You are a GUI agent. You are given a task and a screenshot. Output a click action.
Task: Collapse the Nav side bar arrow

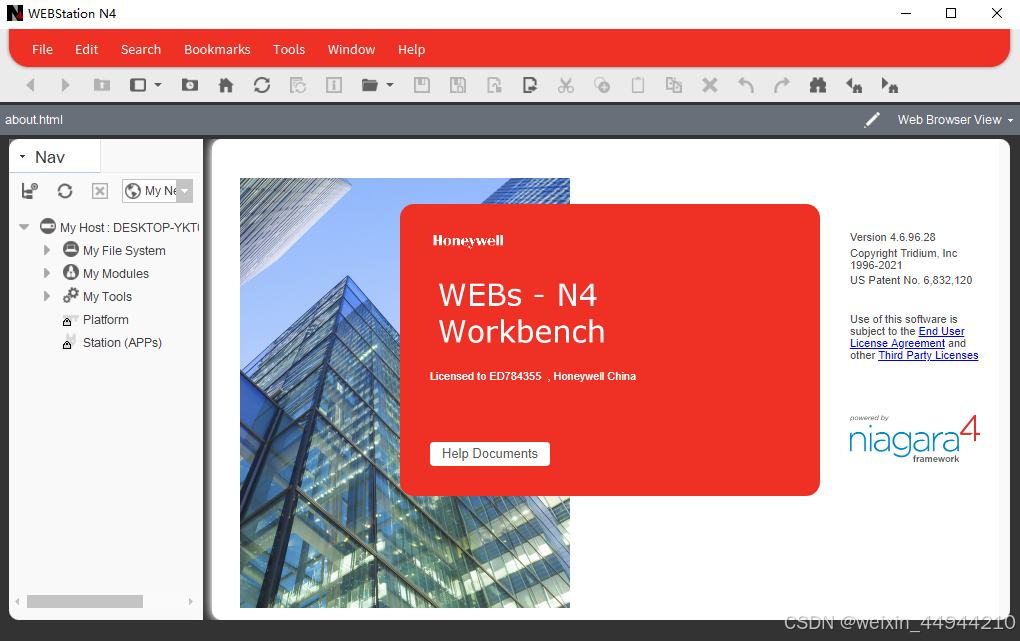point(23,157)
